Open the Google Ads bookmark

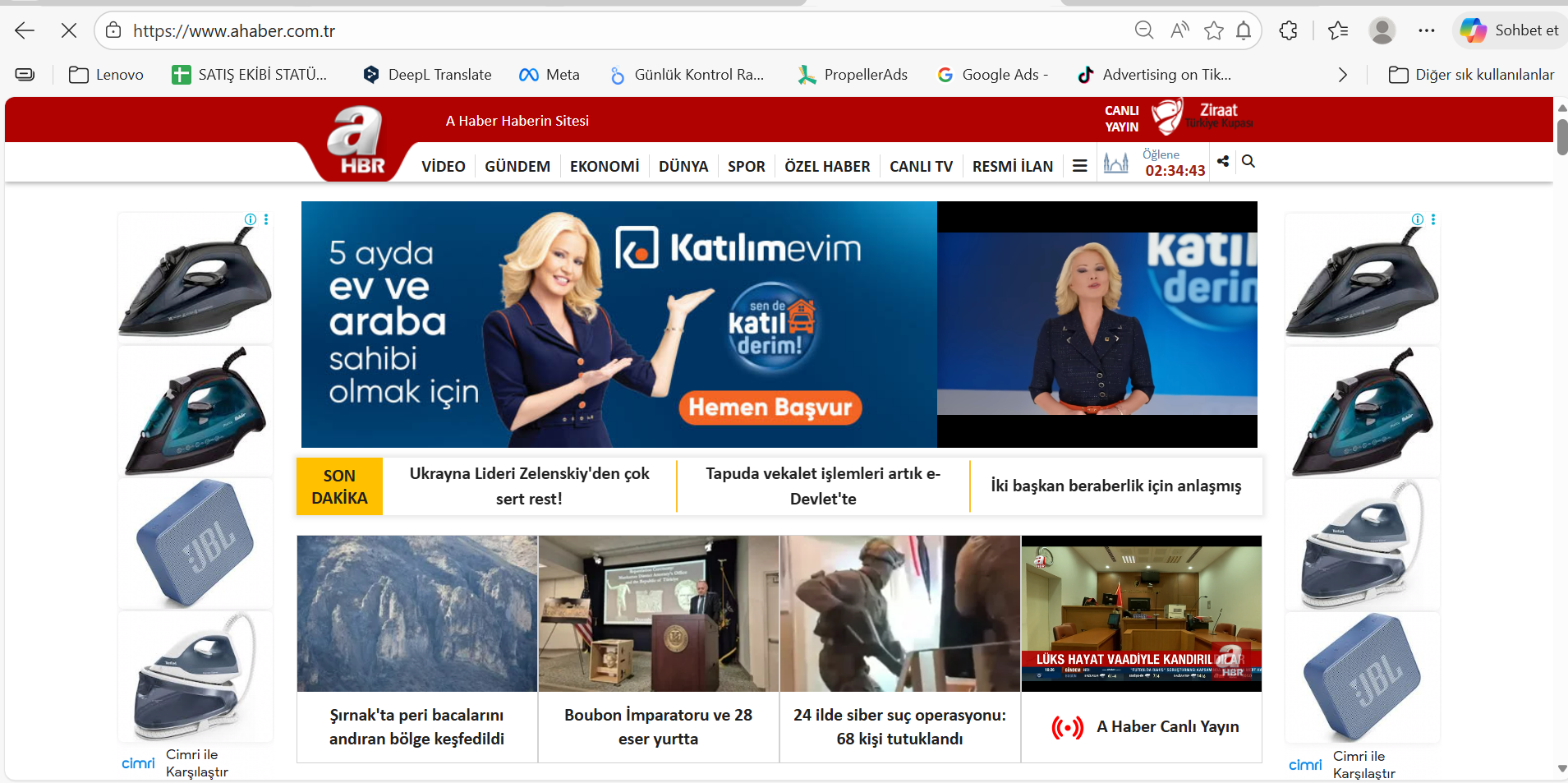coord(993,75)
